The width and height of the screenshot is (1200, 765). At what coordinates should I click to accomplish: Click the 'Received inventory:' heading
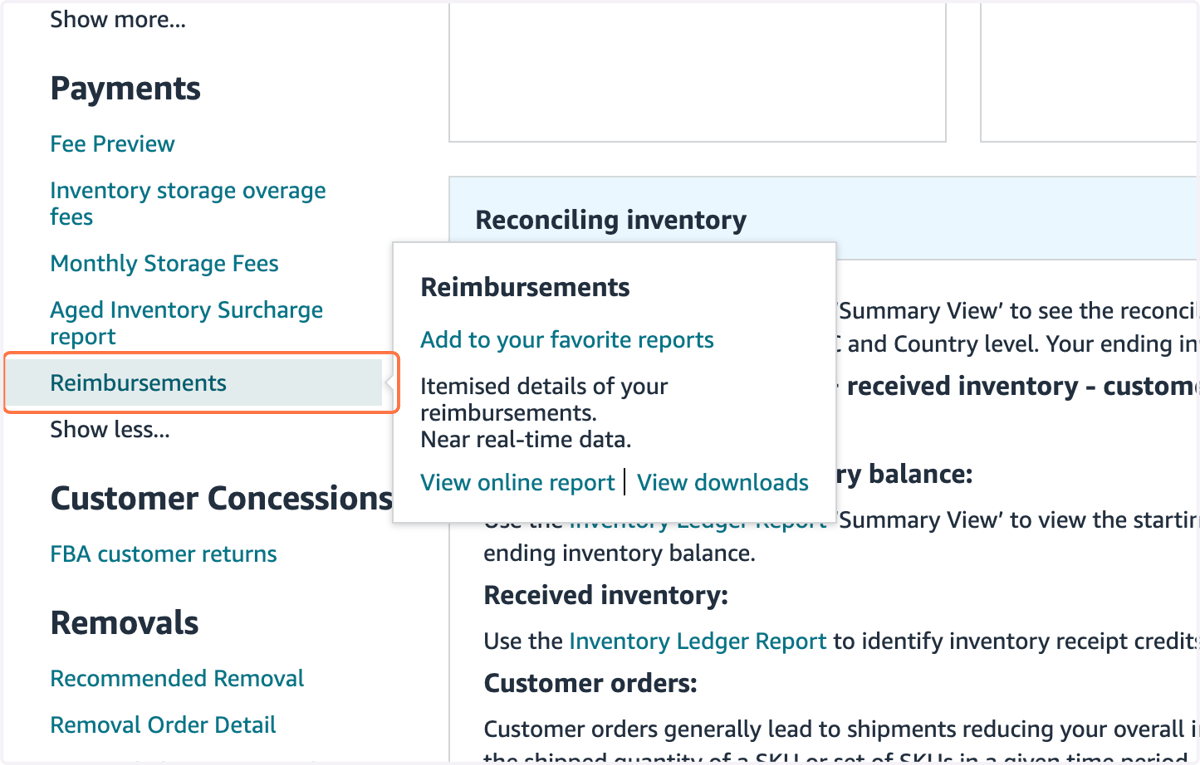(x=606, y=596)
